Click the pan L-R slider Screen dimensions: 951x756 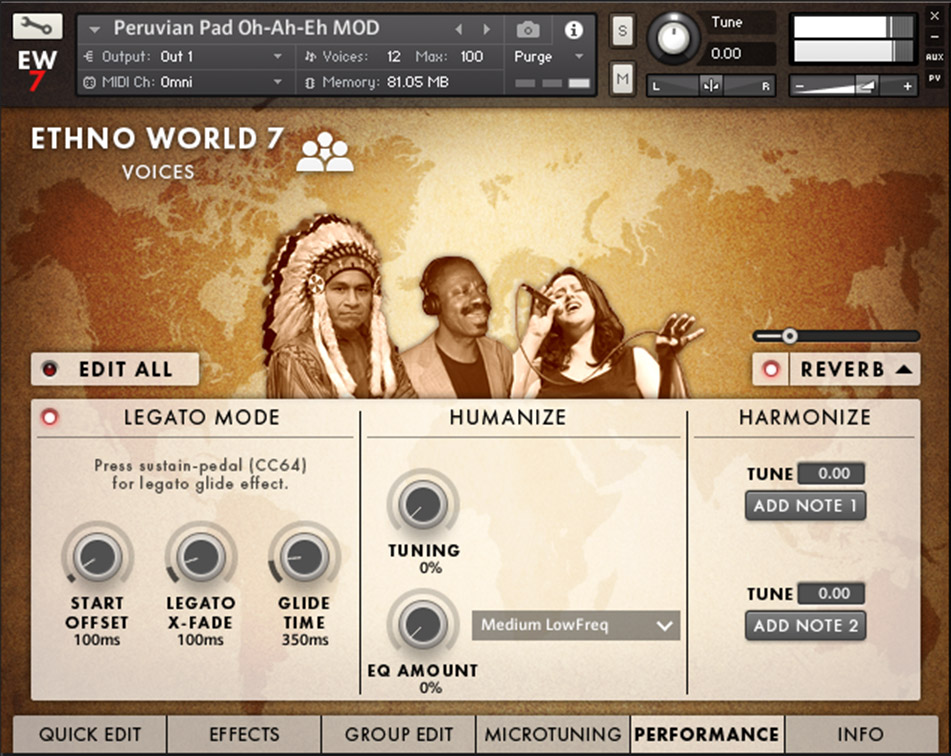tap(711, 86)
